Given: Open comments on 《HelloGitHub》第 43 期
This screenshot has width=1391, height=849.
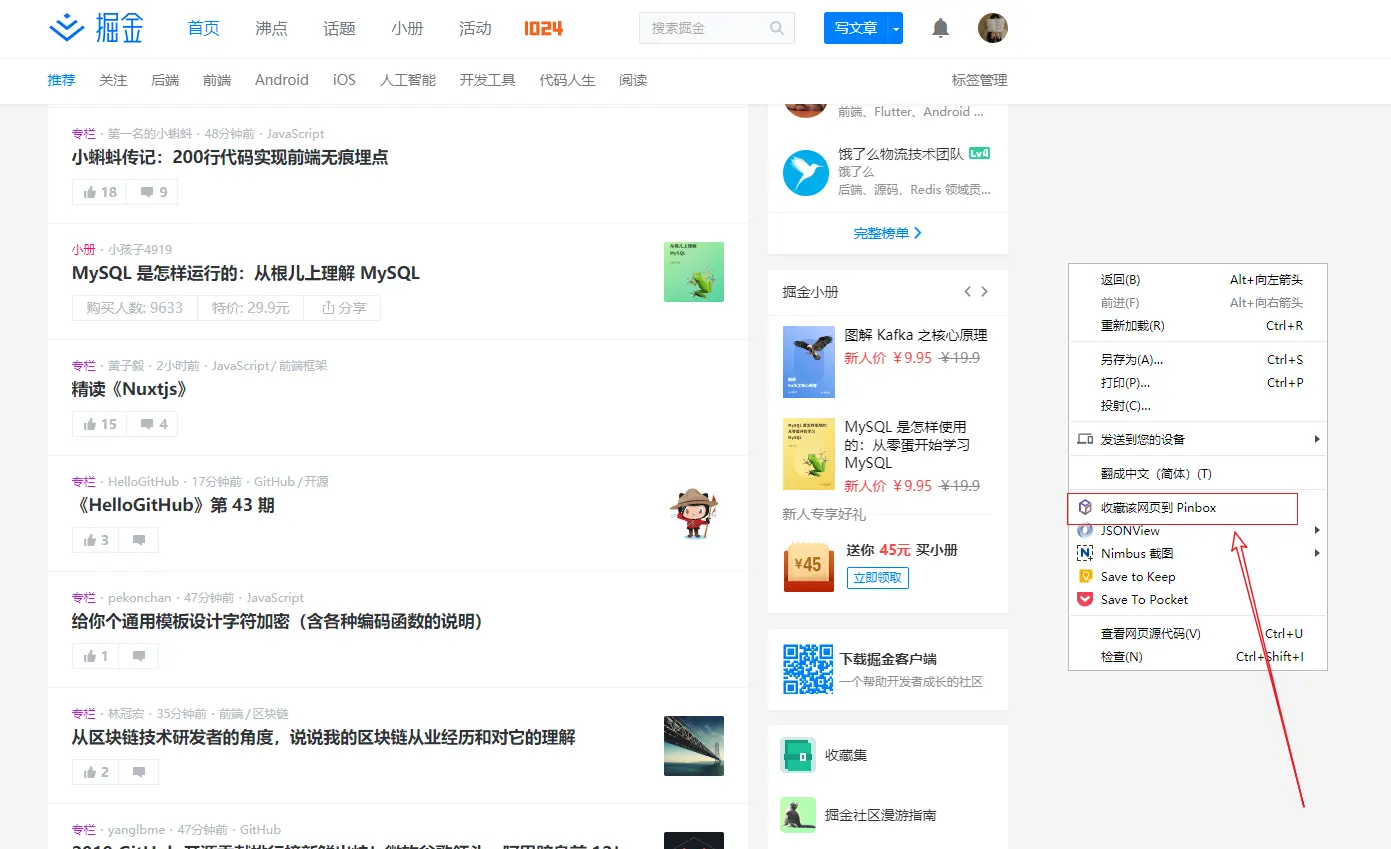Looking at the screenshot, I should [x=139, y=540].
